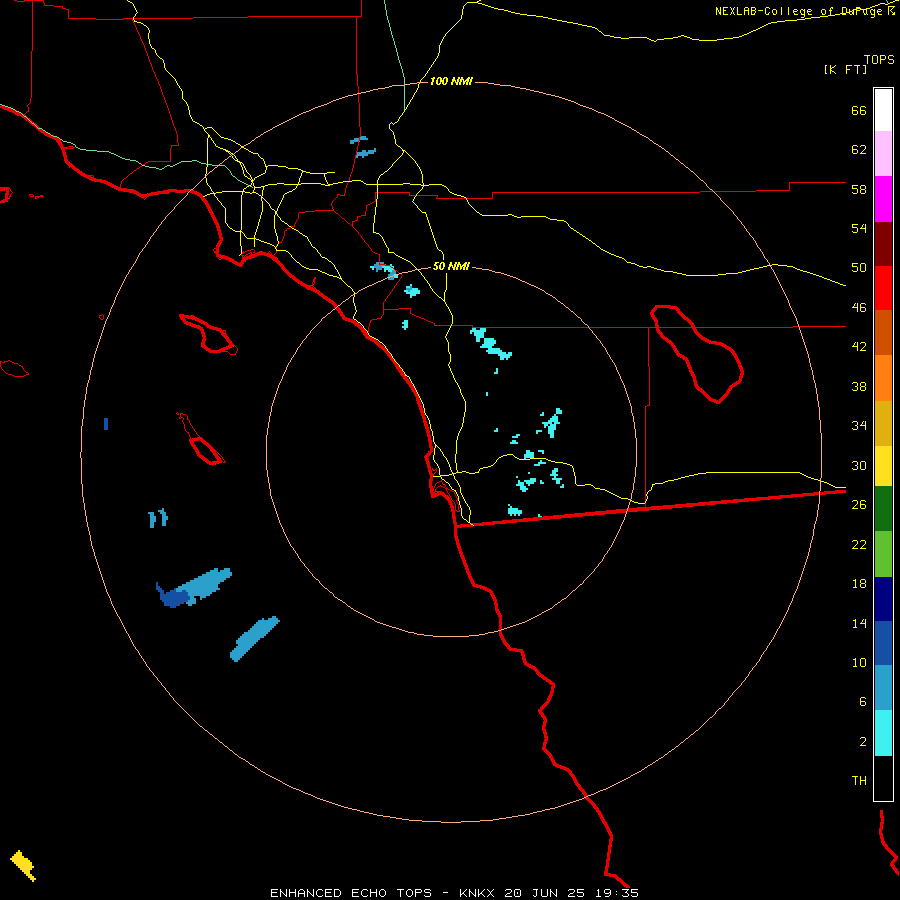The height and width of the screenshot is (900, 900).
Task: Click the yellow echo at the bottom-left corner
Action: point(23,865)
